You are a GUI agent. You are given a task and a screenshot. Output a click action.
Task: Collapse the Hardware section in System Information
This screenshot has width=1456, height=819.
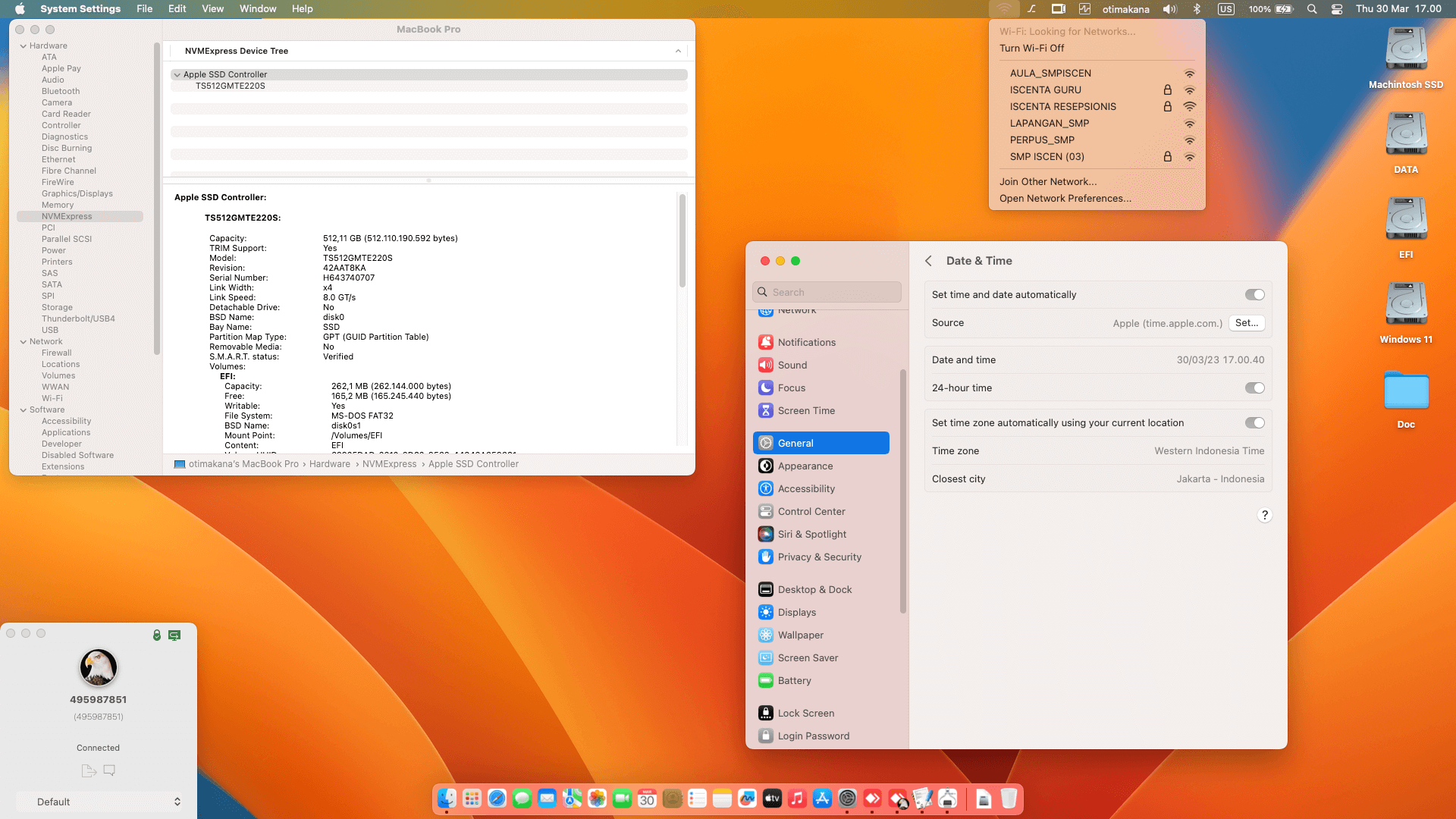point(25,45)
